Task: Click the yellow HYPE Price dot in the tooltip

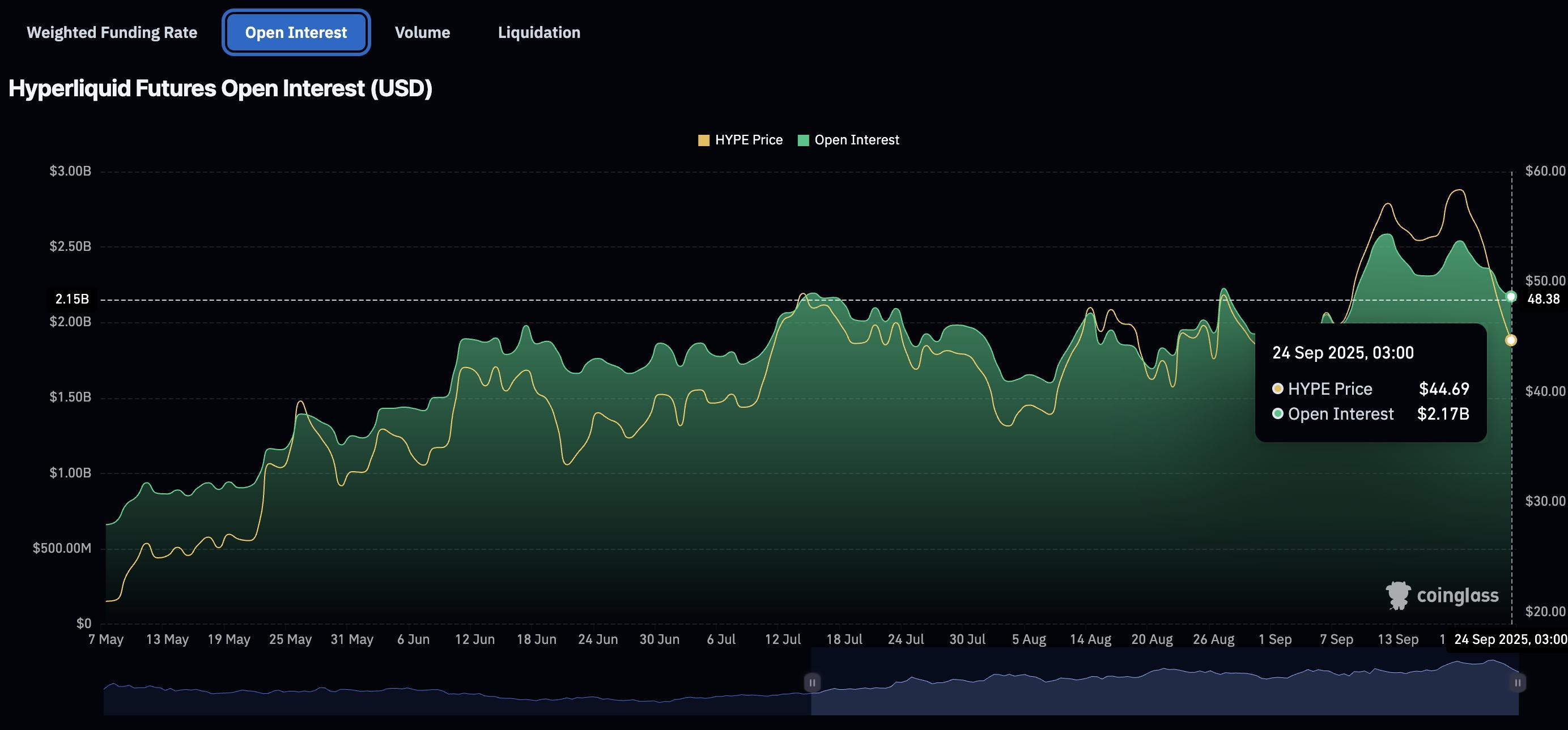Action: [1278, 388]
